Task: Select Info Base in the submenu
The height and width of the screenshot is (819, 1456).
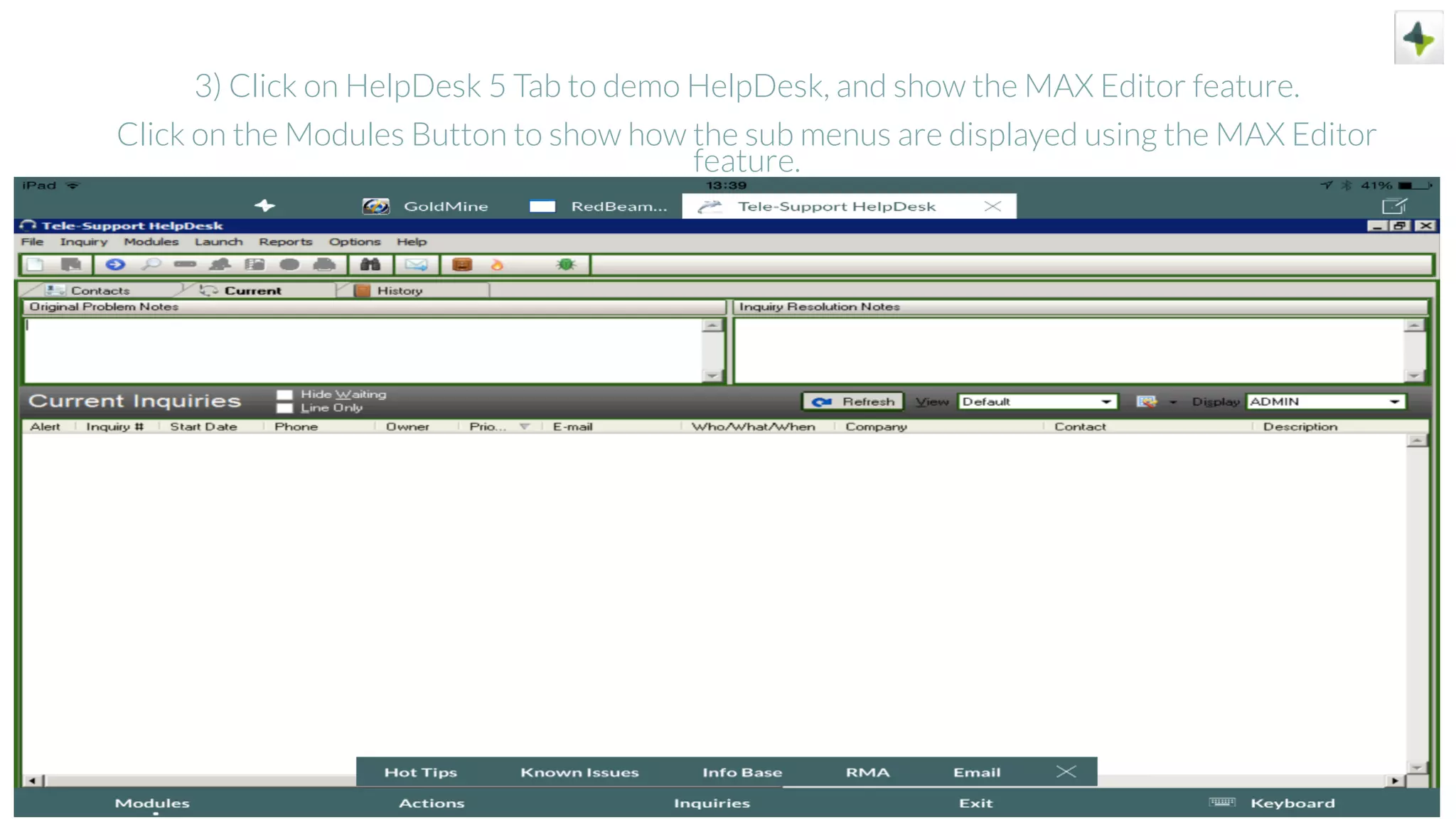Action: [742, 772]
